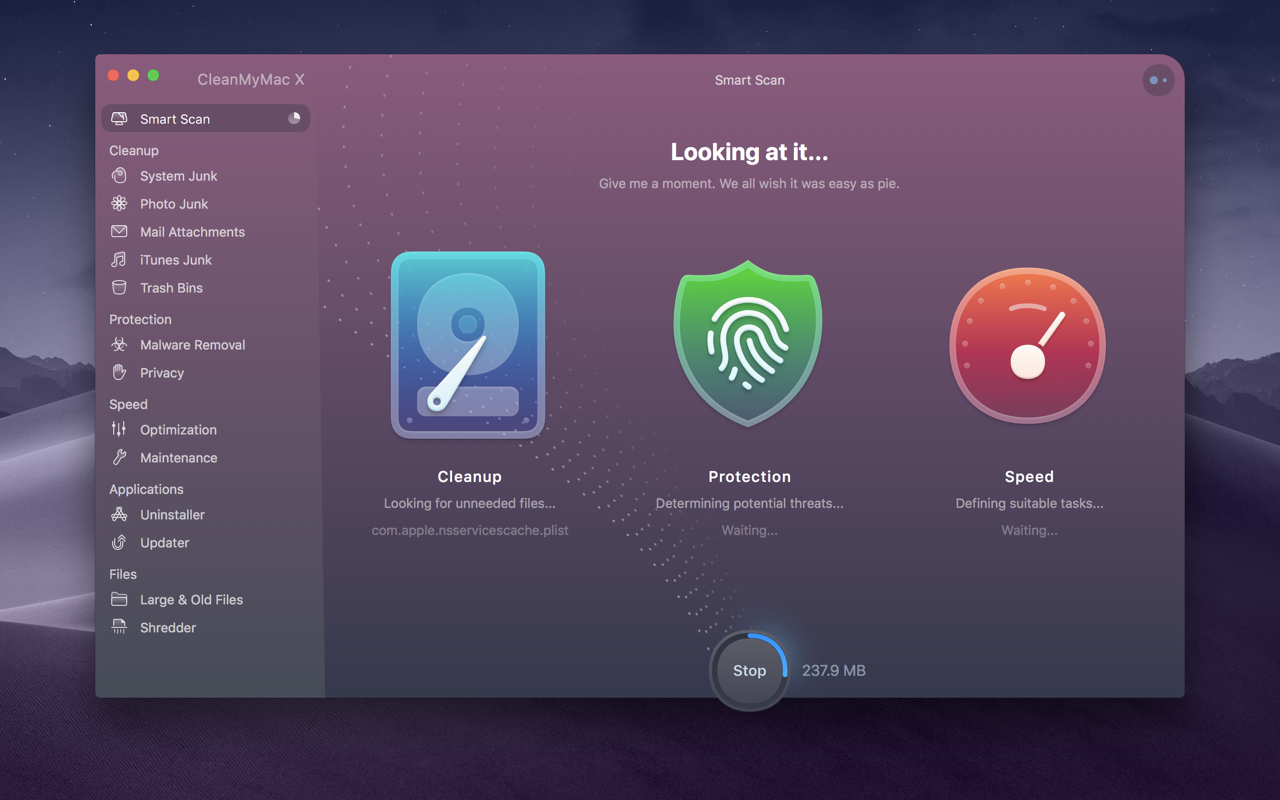The width and height of the screenshot is (1280, 800).
Task: Click the Speed gauge icon
Action: point(1028,345)
